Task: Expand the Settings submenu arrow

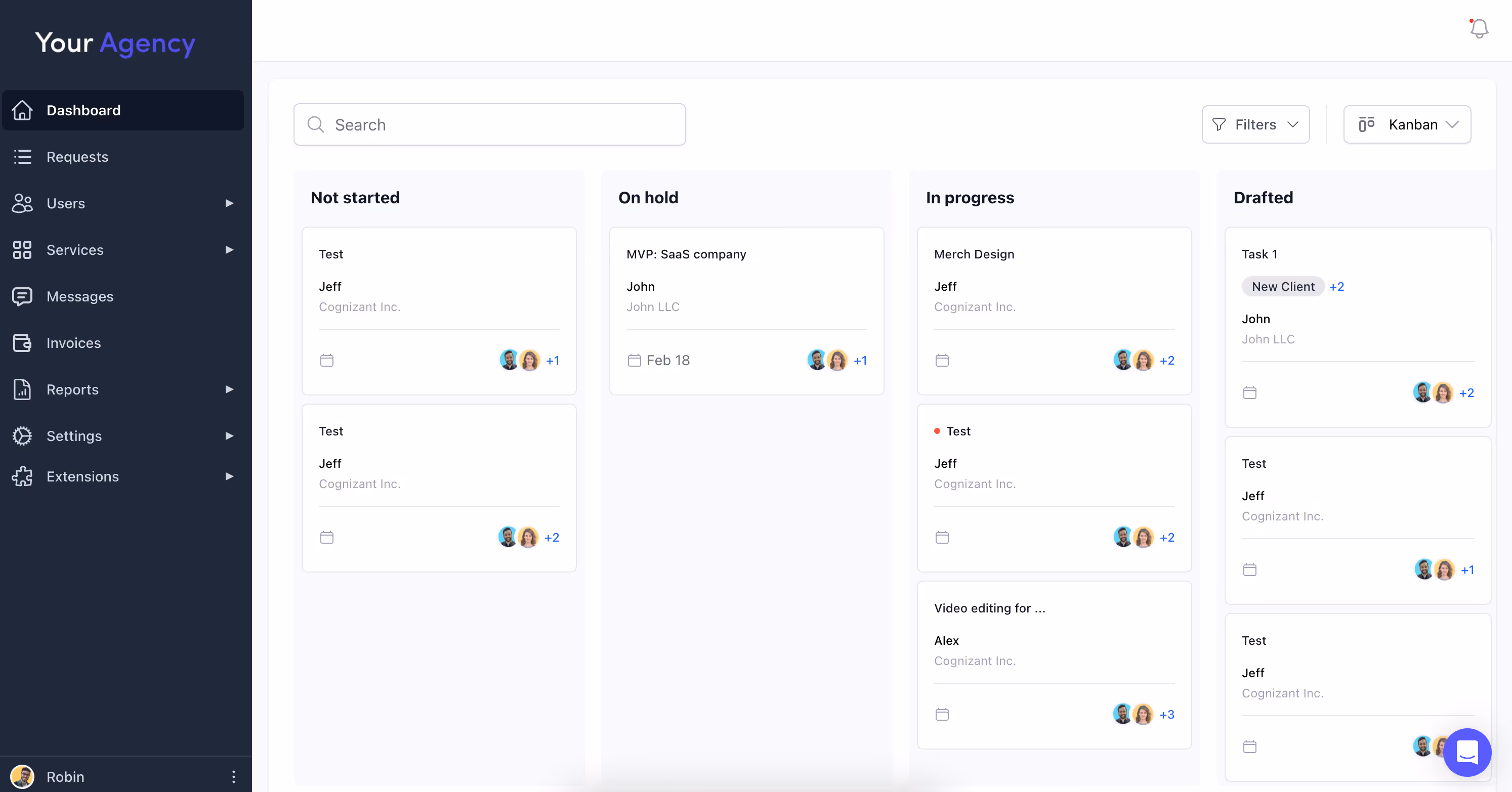Action: click(x=229, y=436)
